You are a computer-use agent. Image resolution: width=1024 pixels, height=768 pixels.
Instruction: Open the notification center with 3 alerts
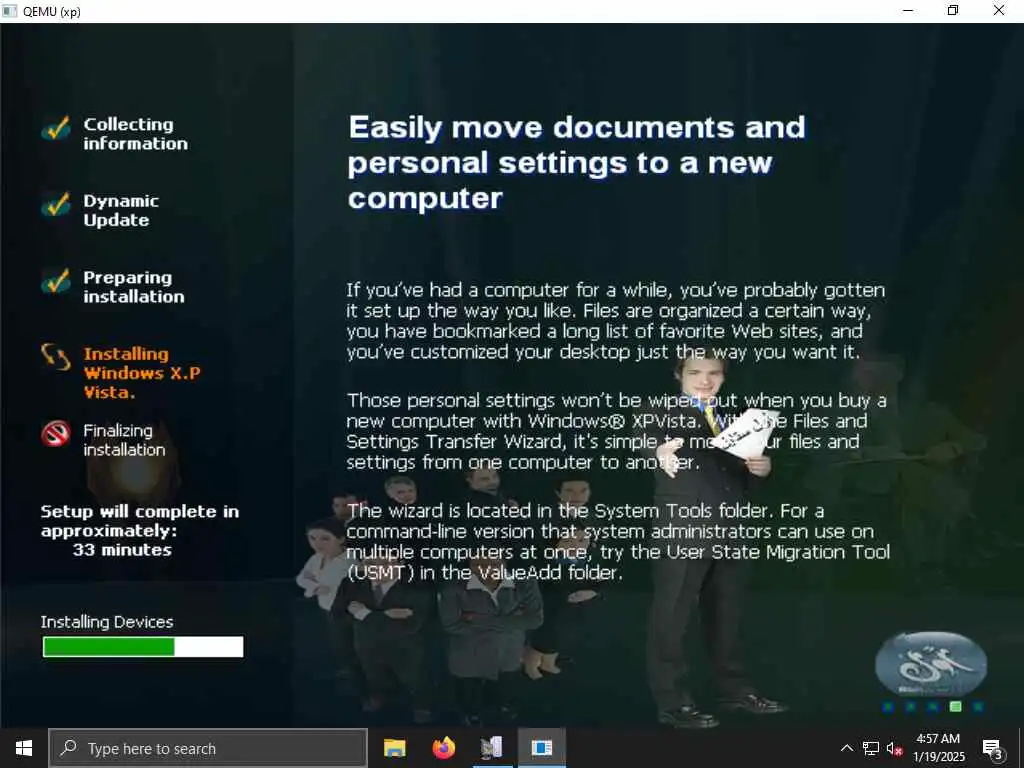pos(993,748)
